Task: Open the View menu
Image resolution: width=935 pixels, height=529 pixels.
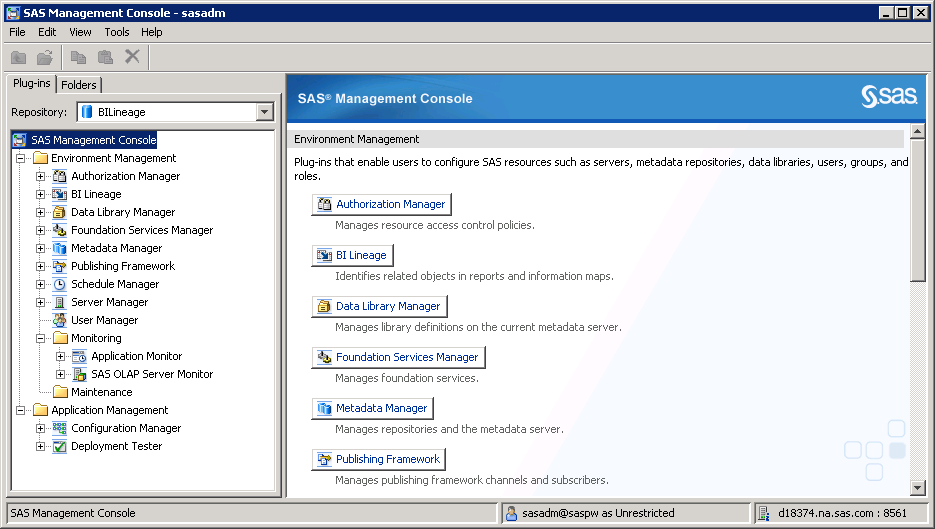Action: point(80,32)
